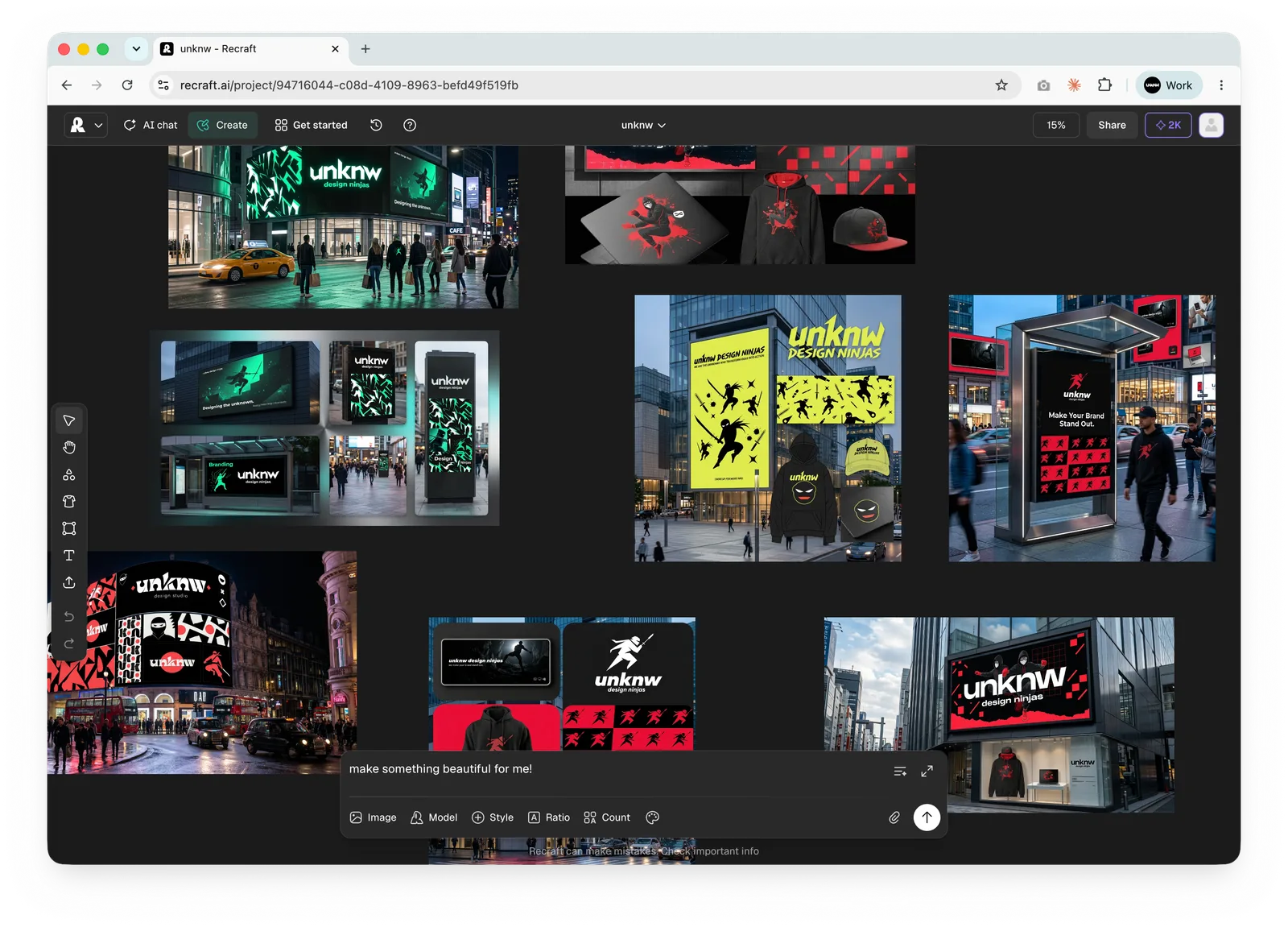The image size is (1288, 927).
Task: Click the prompt enhance lines icon
Action: pyautogui.click(x=900, y=772)
